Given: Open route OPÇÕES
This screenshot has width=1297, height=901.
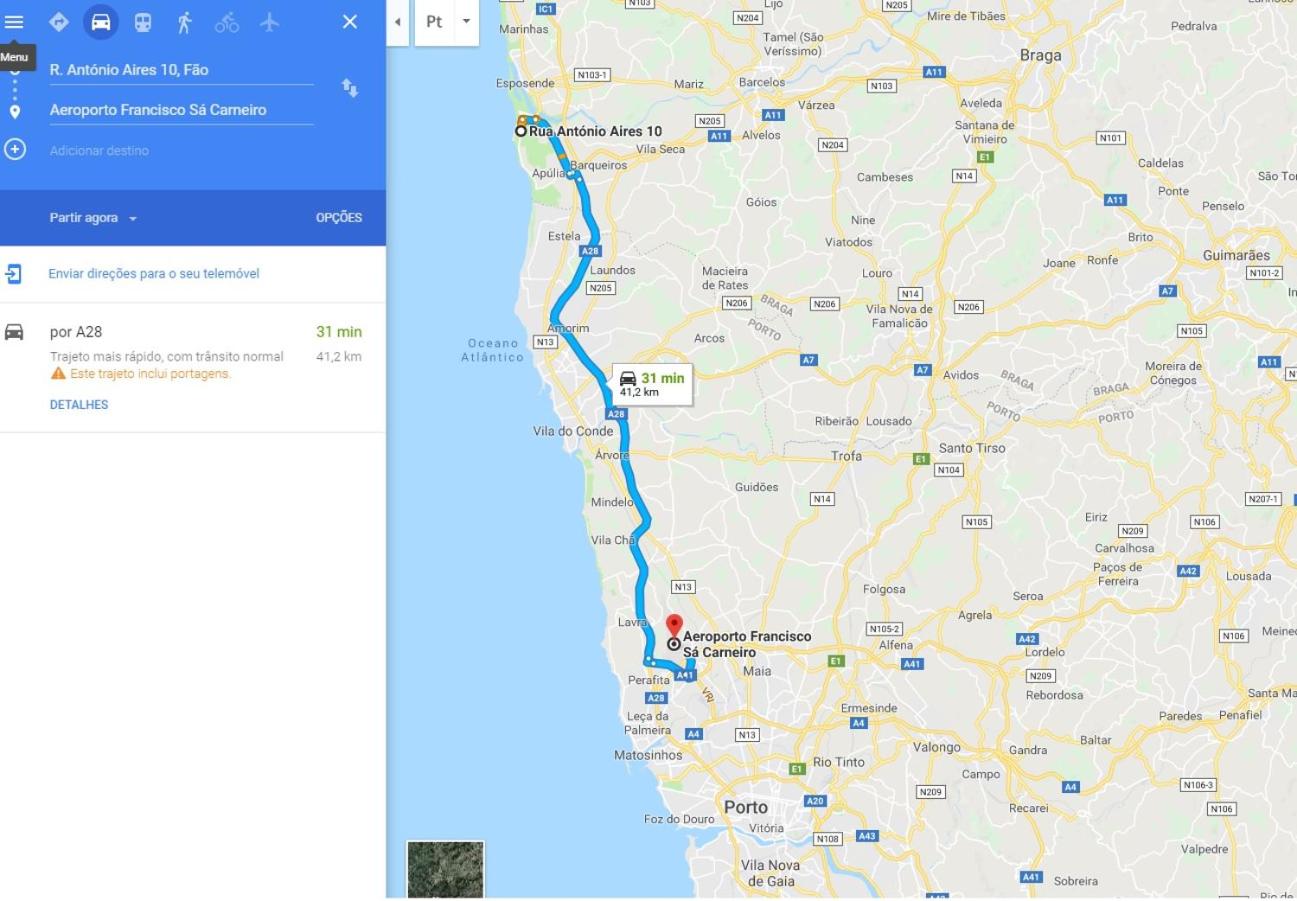Looking at the screenshot, I should click(339, 218).
